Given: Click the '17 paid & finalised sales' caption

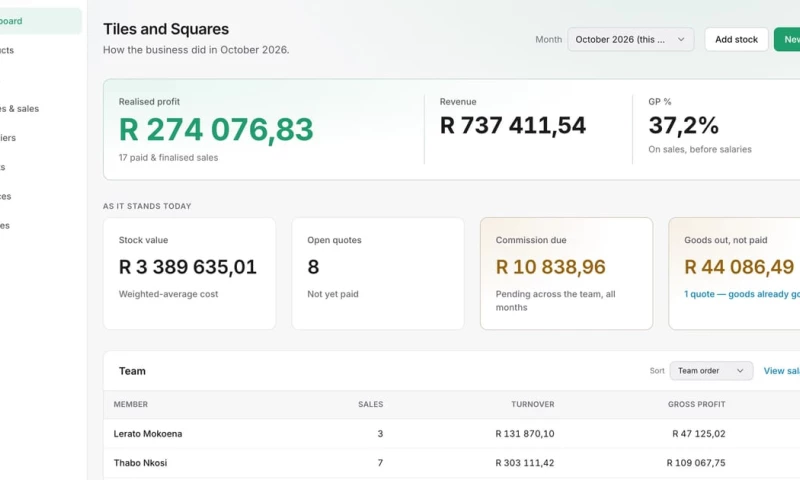Looking at the screenshot, I should (x=168, y=158).
